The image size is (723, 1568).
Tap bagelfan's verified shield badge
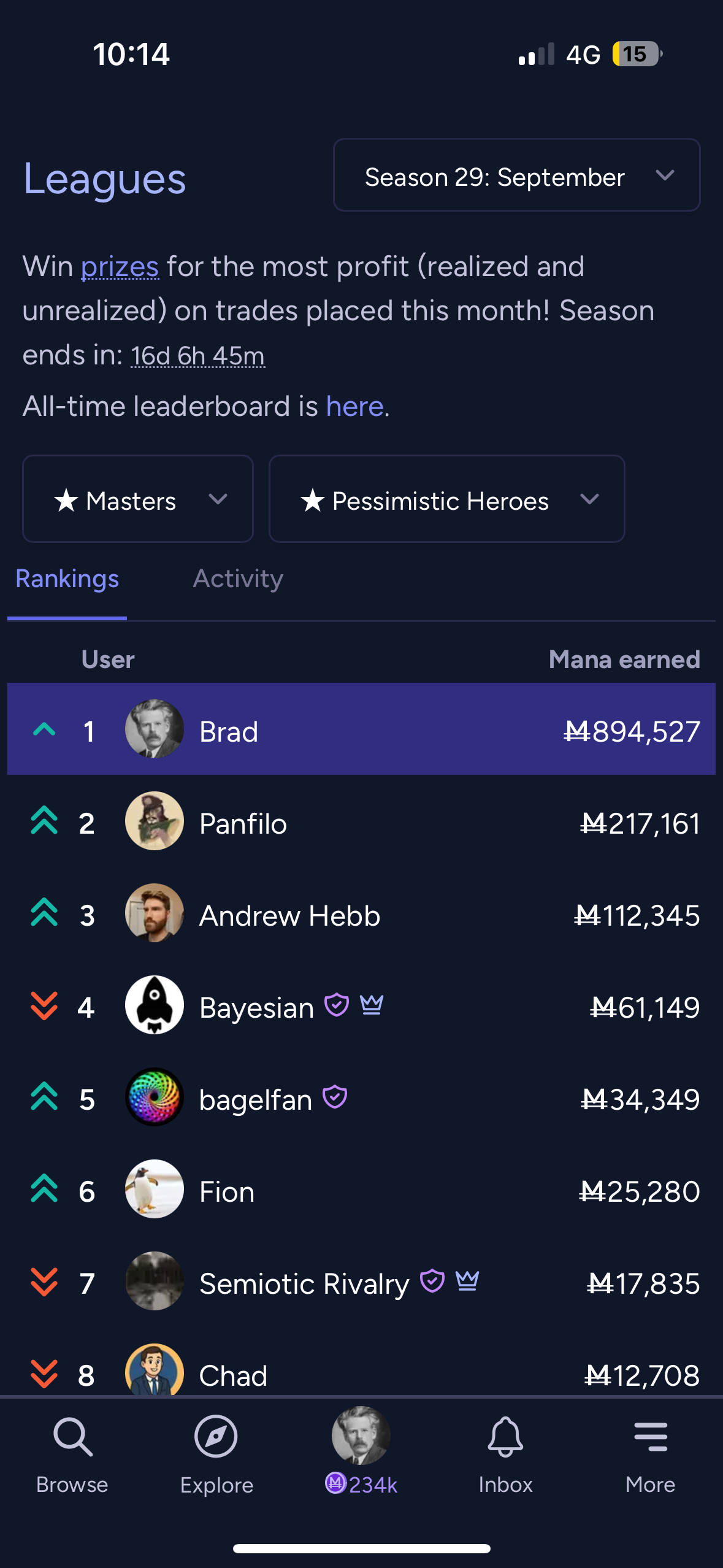click(x=335, y=1097)
